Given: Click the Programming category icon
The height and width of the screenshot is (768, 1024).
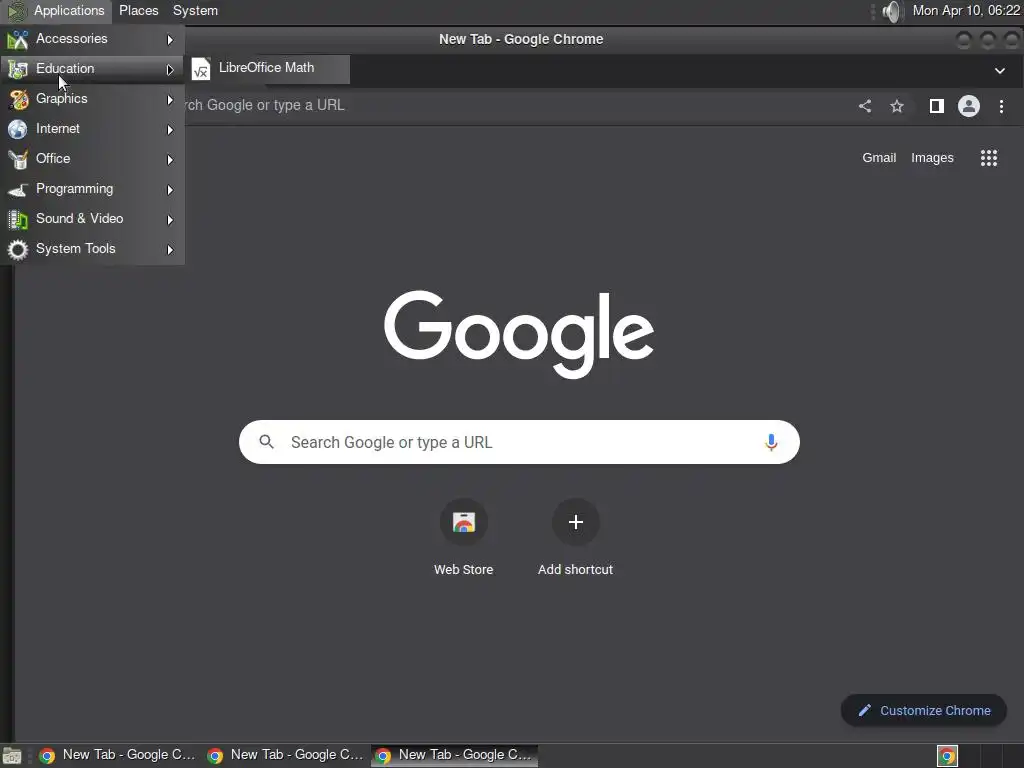Looking at the screenshot, I should coord(18,190).
